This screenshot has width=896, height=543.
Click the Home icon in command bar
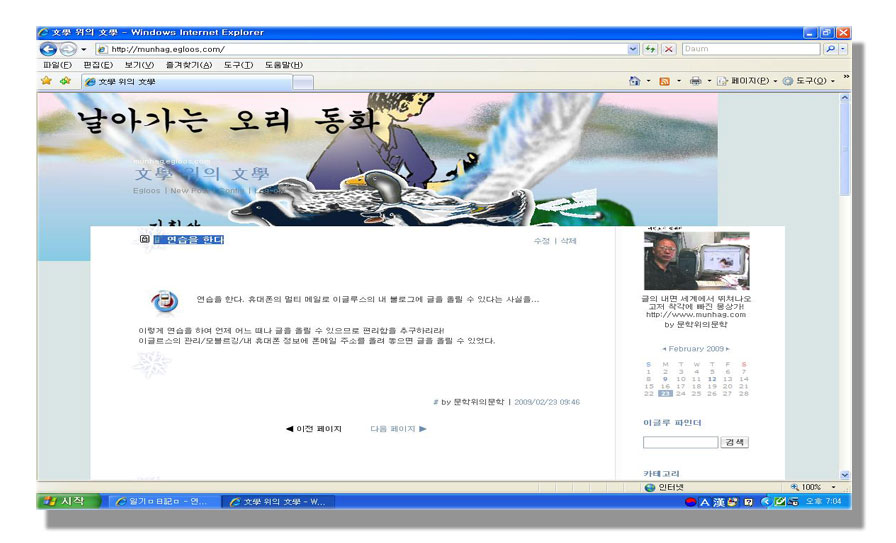coord(634,81)
